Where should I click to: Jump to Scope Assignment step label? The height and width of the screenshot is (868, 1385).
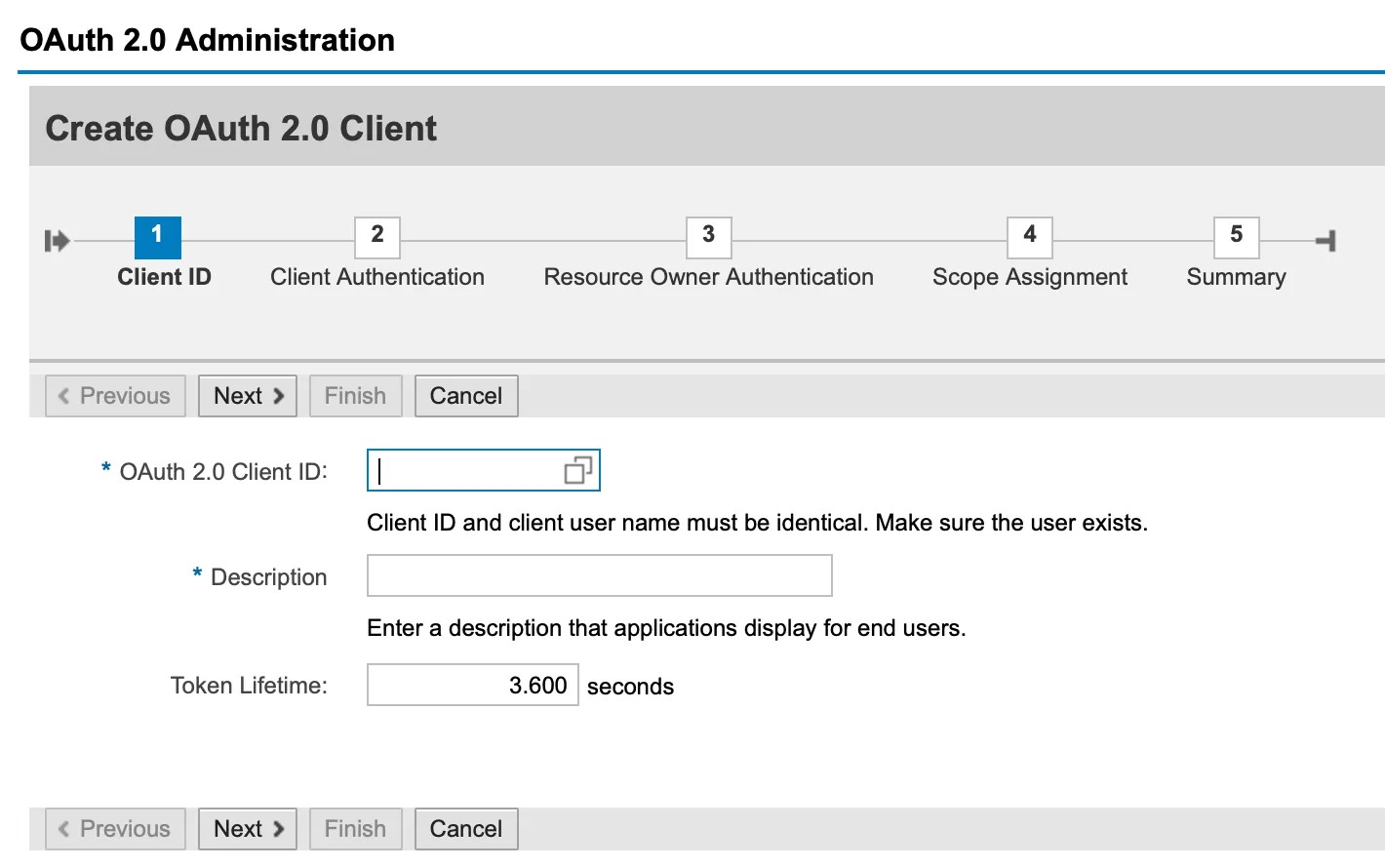pyautogui.click(x=1030, y=278)
